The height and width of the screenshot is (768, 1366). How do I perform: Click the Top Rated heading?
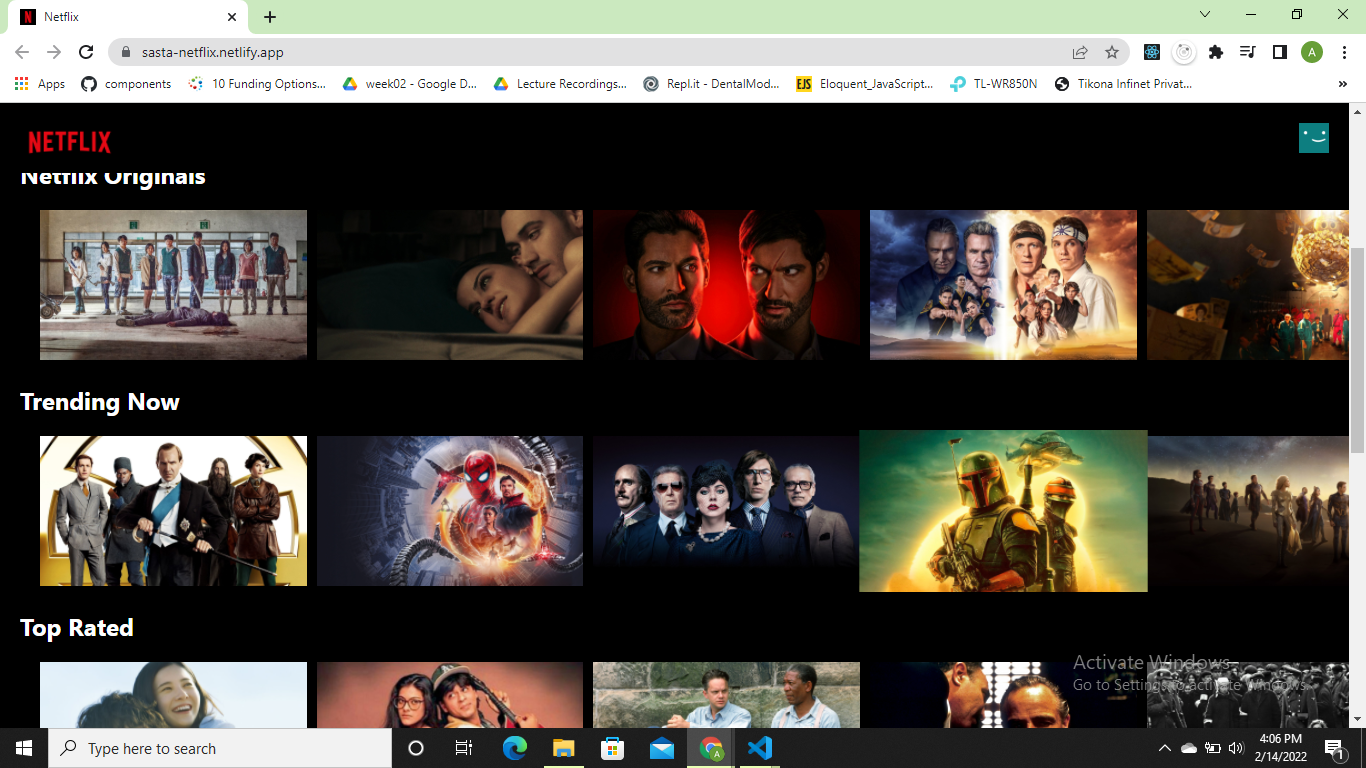point(77,628)
